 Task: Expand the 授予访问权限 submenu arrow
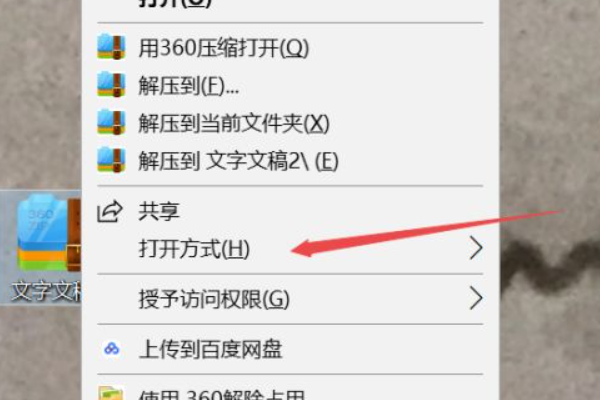tap(476, 298)
